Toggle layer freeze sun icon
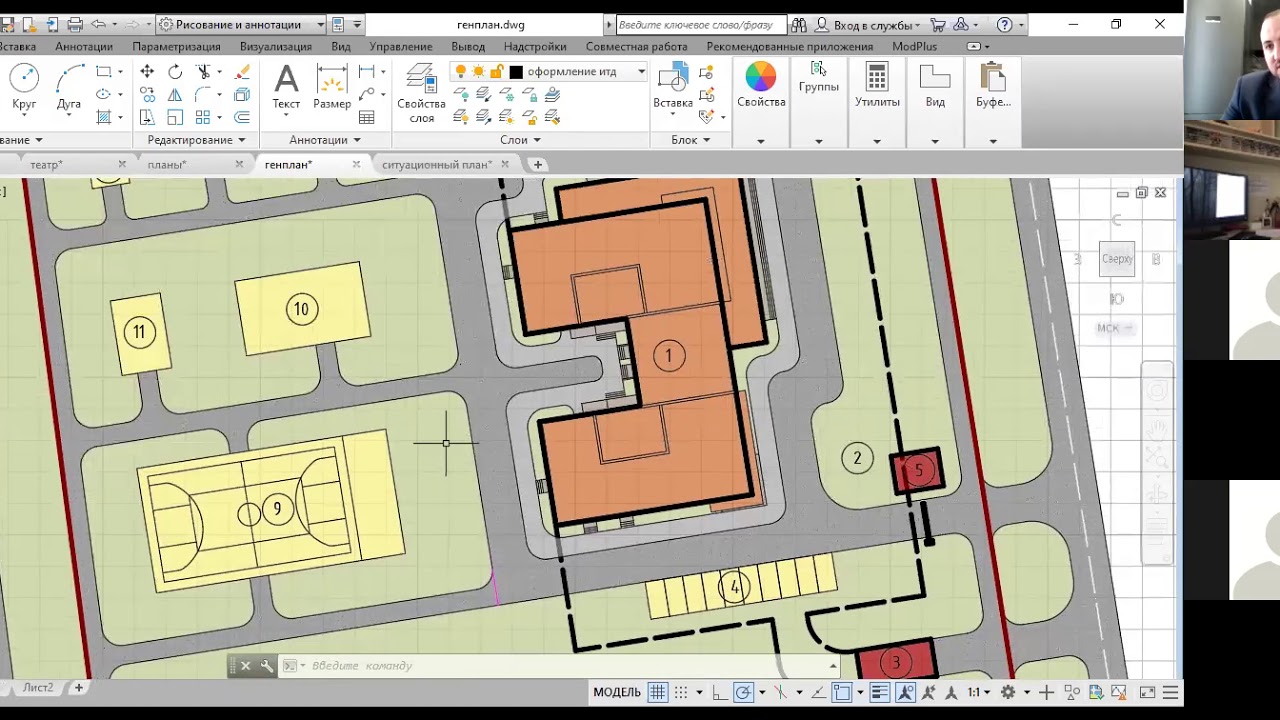Viewport: 1280px width, 720px height. [x=479, y=72]
